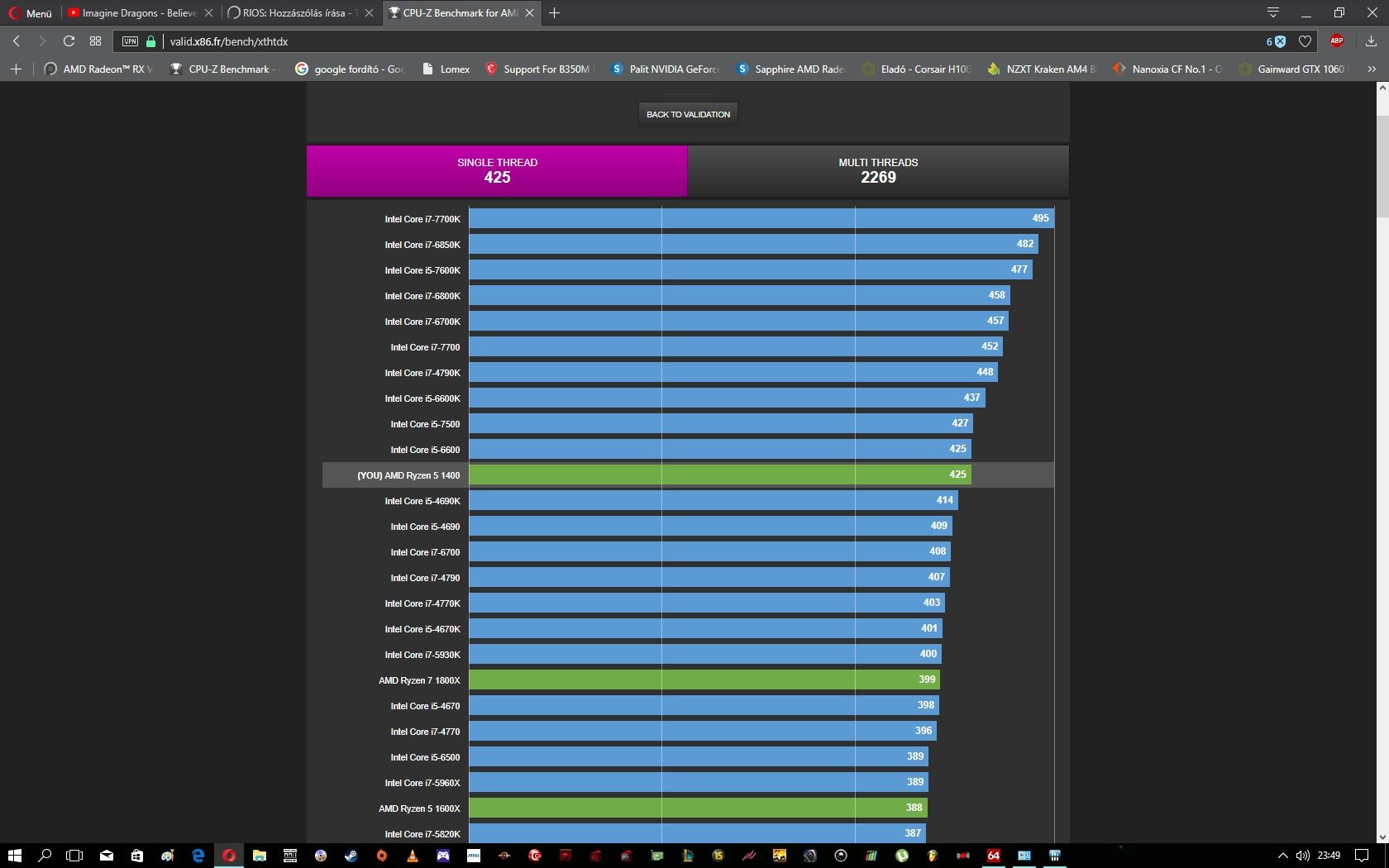Open Gainward GTX 1060 bookmark

pos(1294,69)
